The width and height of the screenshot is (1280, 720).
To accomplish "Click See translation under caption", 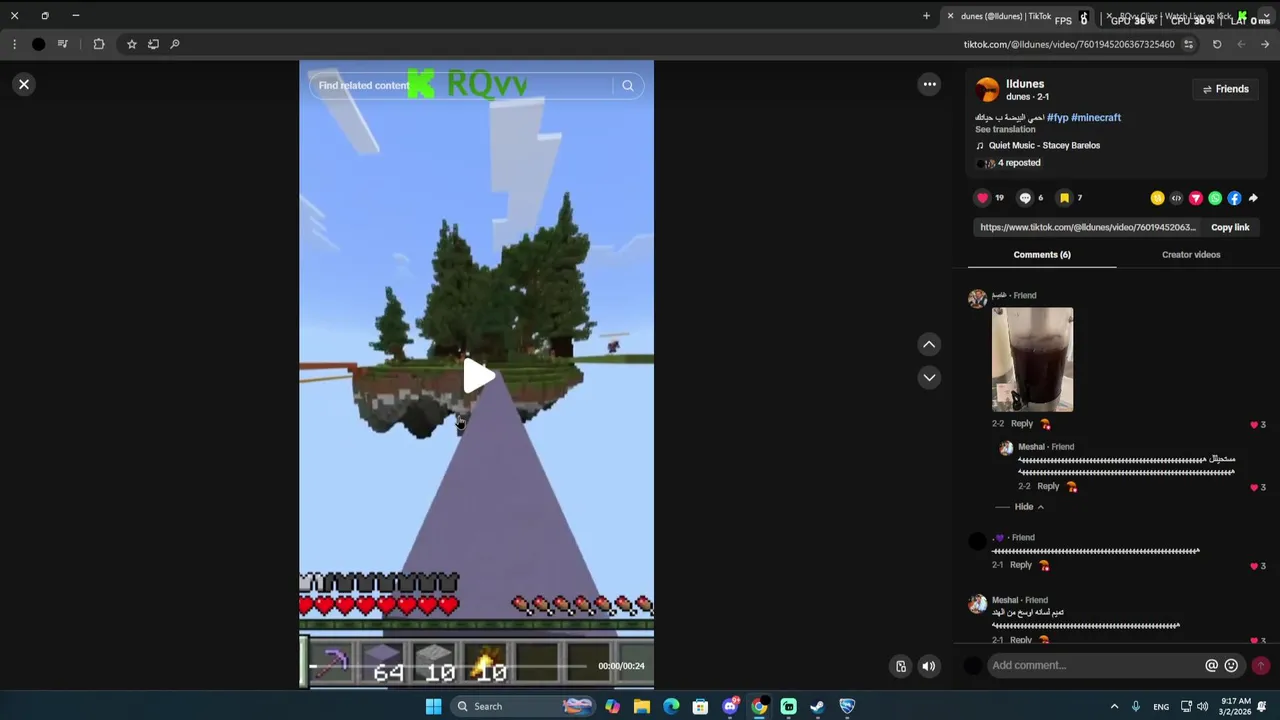I will [x=1005, y=130].
